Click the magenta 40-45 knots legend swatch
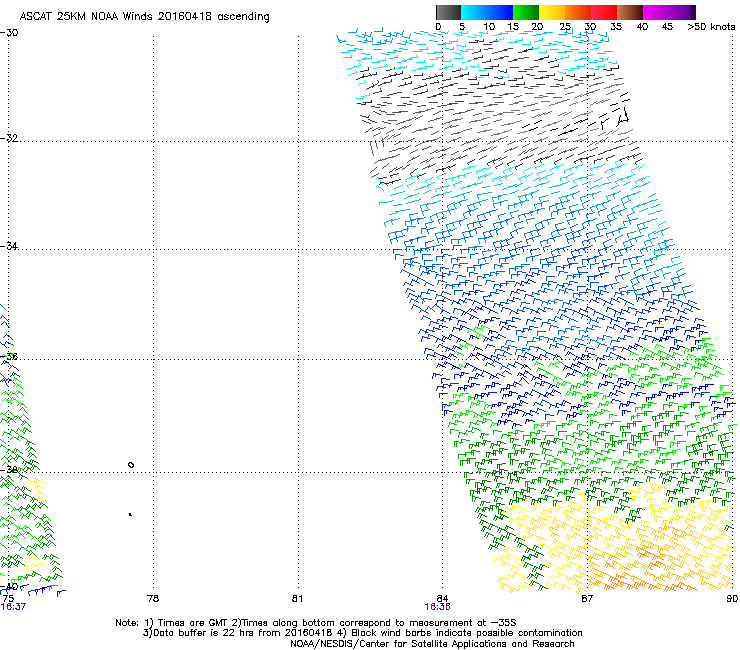This screenshot has width=740, height=650. [x=656, y=12]
